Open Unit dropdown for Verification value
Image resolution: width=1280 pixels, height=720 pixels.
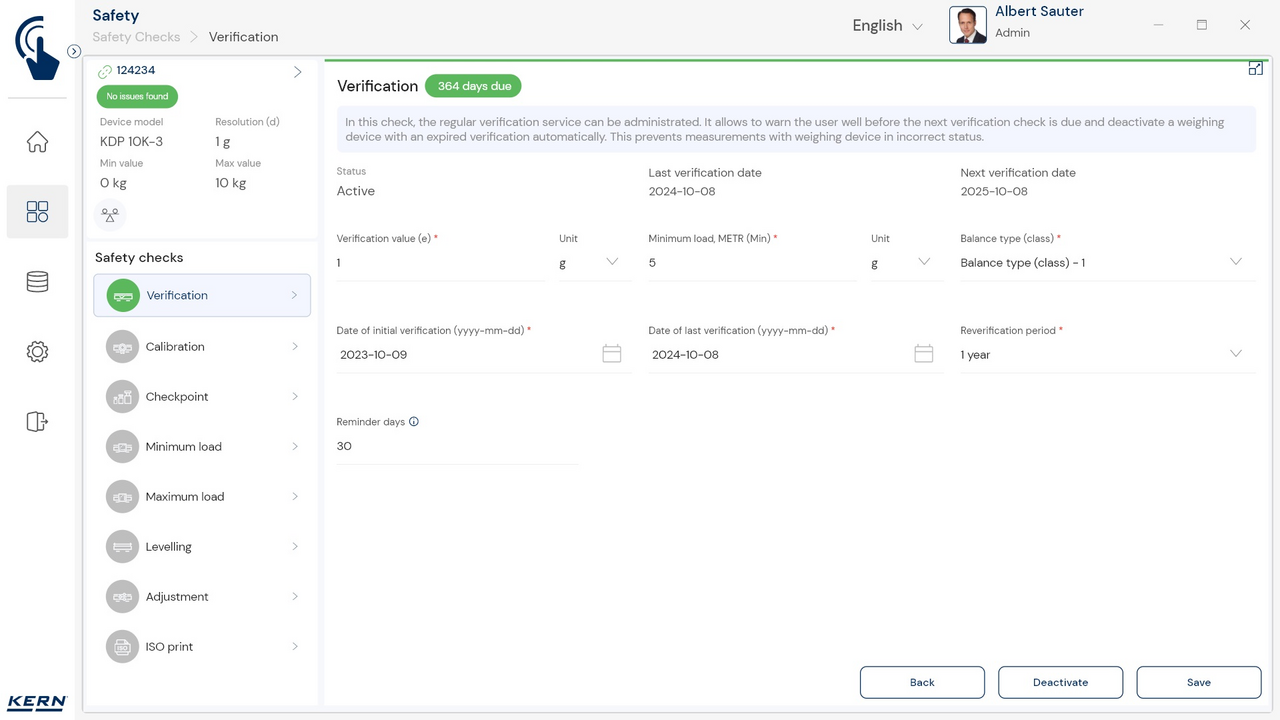pyautogui.click(x=594, y=263)
